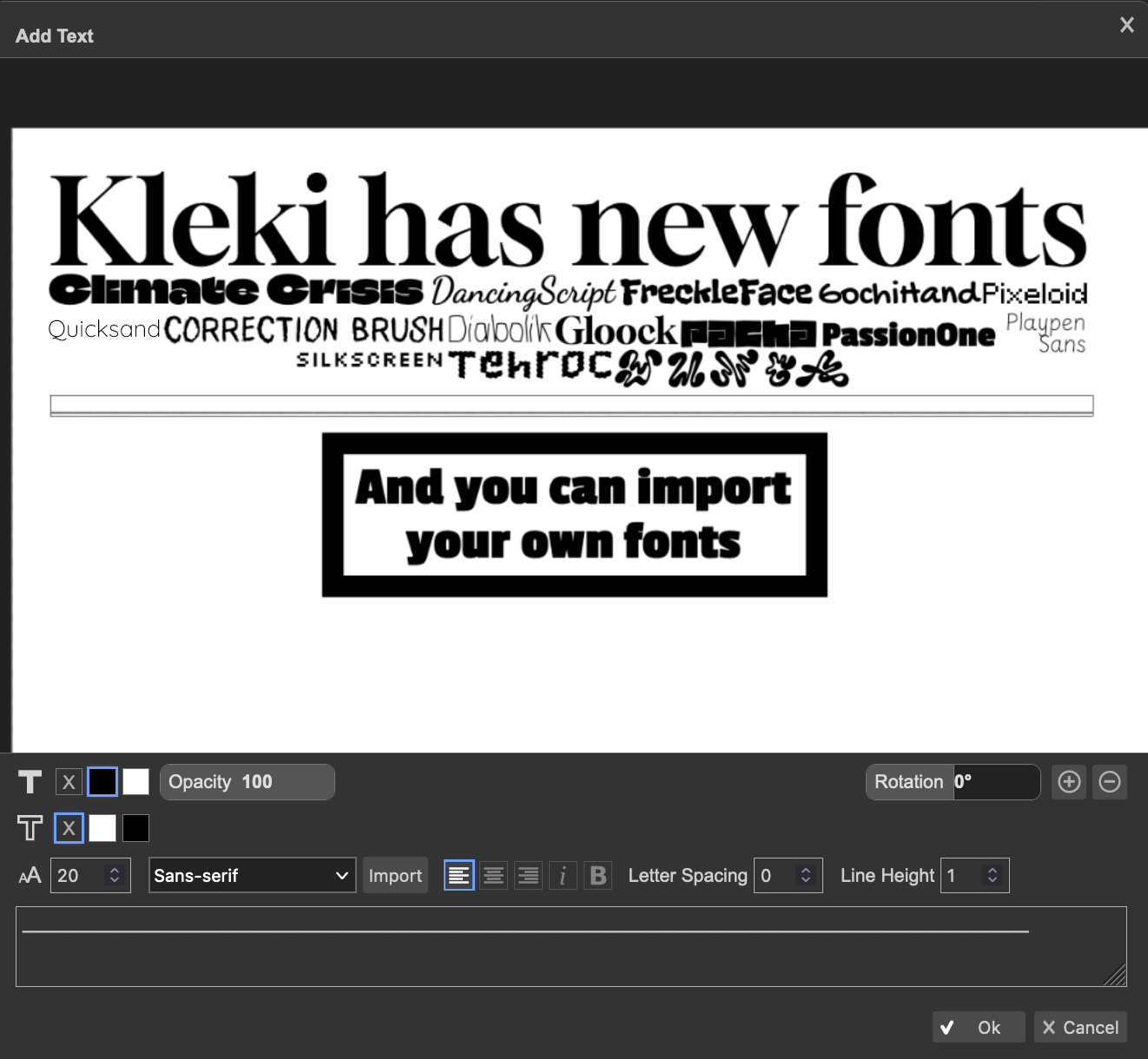The image size is (1148, 1059).
Task: Select the white stroke color swatch
Action: (102, 828)
